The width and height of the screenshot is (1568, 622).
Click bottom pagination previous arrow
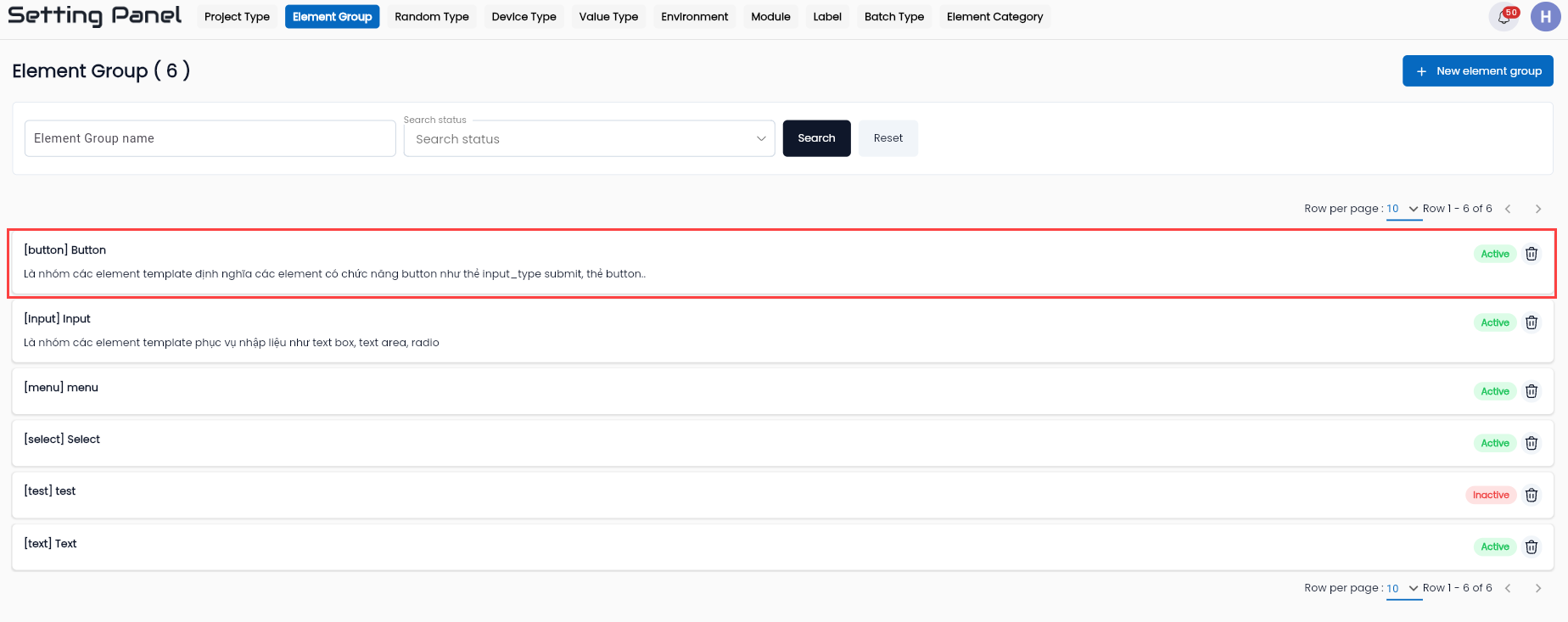[x=1508, y=588]
